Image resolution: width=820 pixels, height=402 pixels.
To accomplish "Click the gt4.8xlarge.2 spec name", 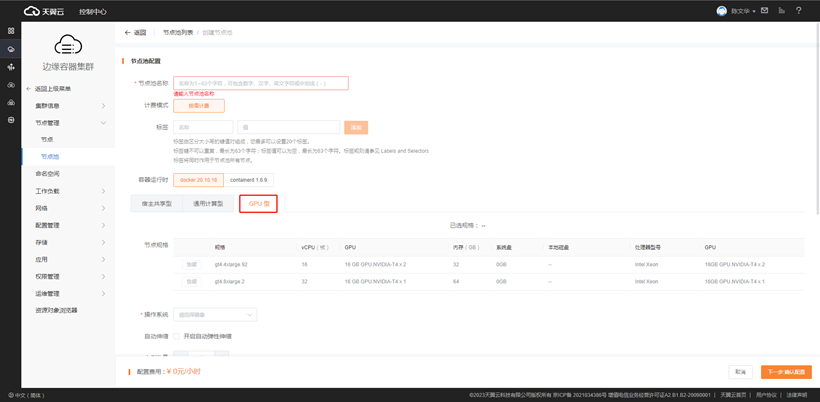I will (230, 282).
